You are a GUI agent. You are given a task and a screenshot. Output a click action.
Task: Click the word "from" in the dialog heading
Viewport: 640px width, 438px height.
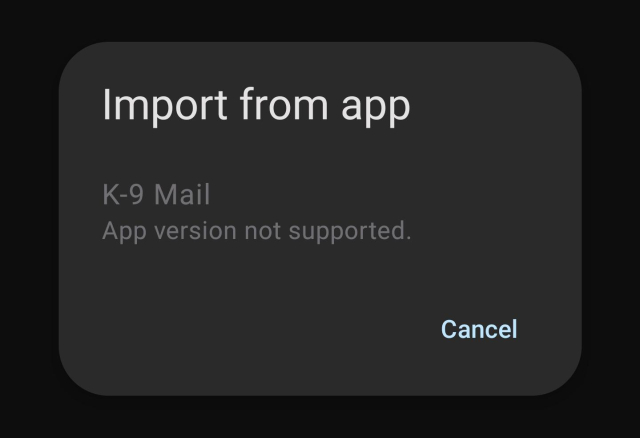pyautogui.click(x=284, y=105)
